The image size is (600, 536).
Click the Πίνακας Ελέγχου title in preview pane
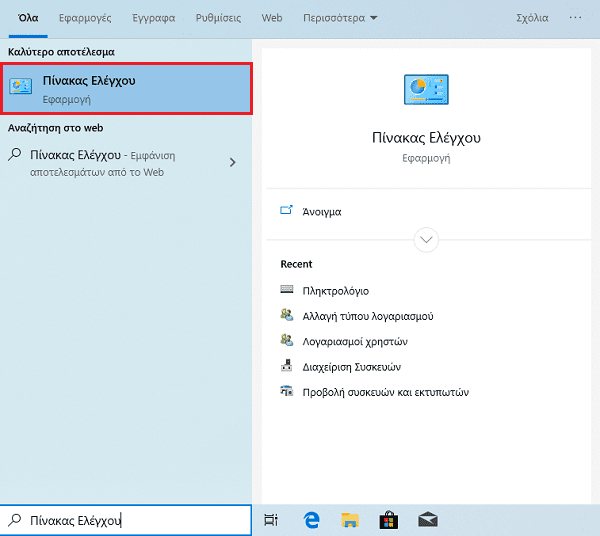click(426, 138)
